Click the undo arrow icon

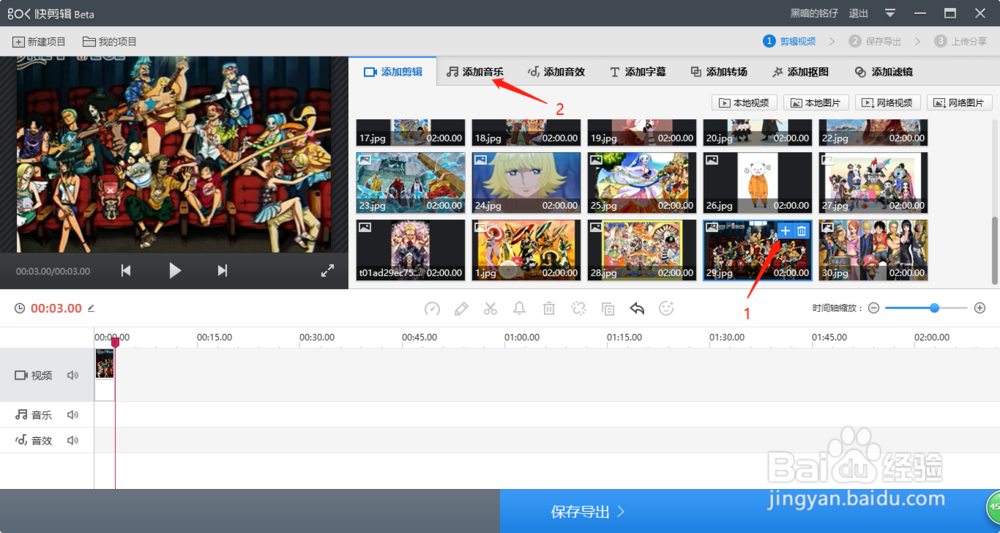coord(637,309)
